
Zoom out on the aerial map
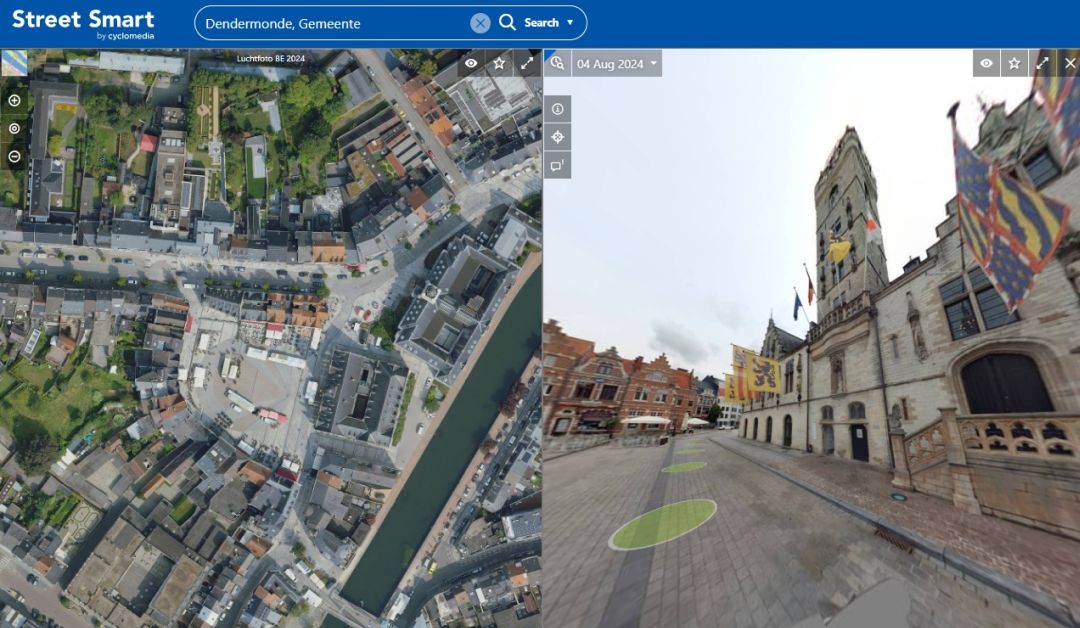[x=14, y=156]
